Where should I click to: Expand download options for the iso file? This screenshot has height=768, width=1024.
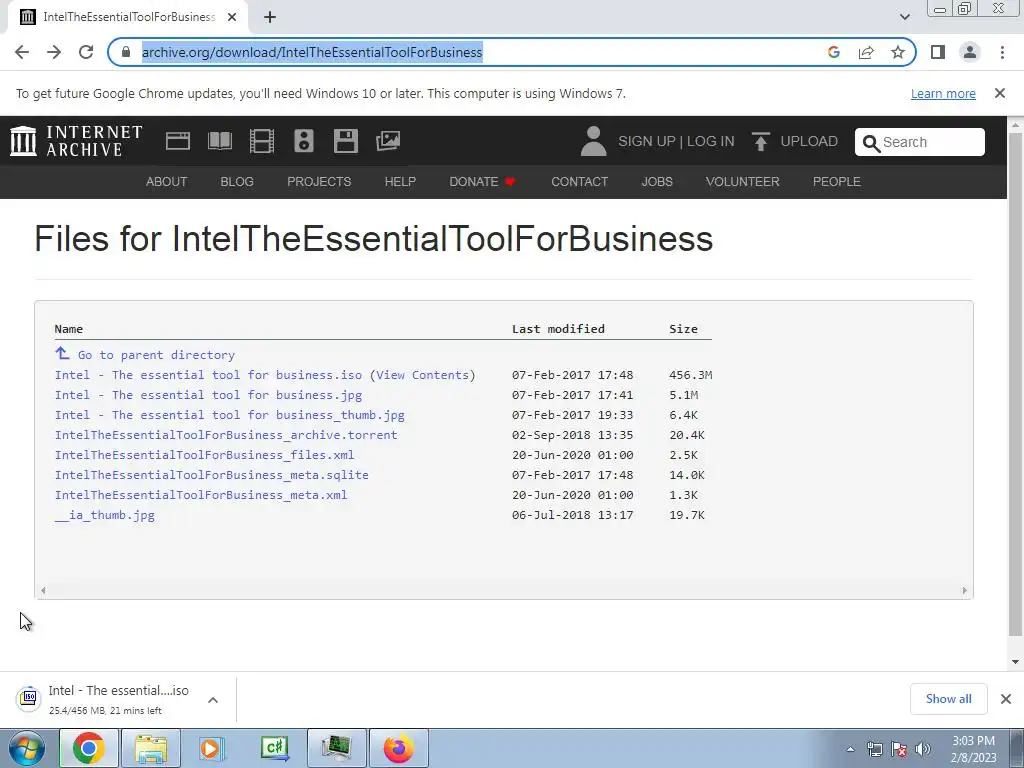213,699
